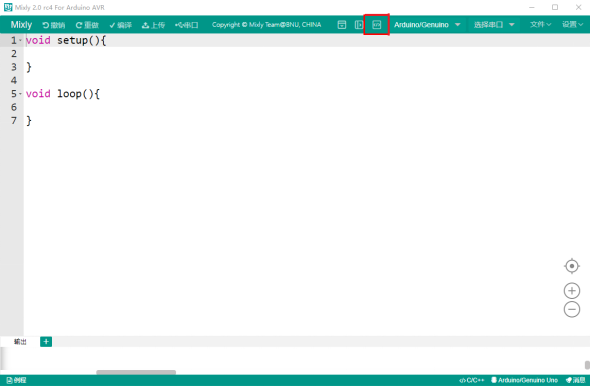Open the Arduino/Genuino board dropdown
The width and height of the screenshot is (590, 388).
pos(427,25)
